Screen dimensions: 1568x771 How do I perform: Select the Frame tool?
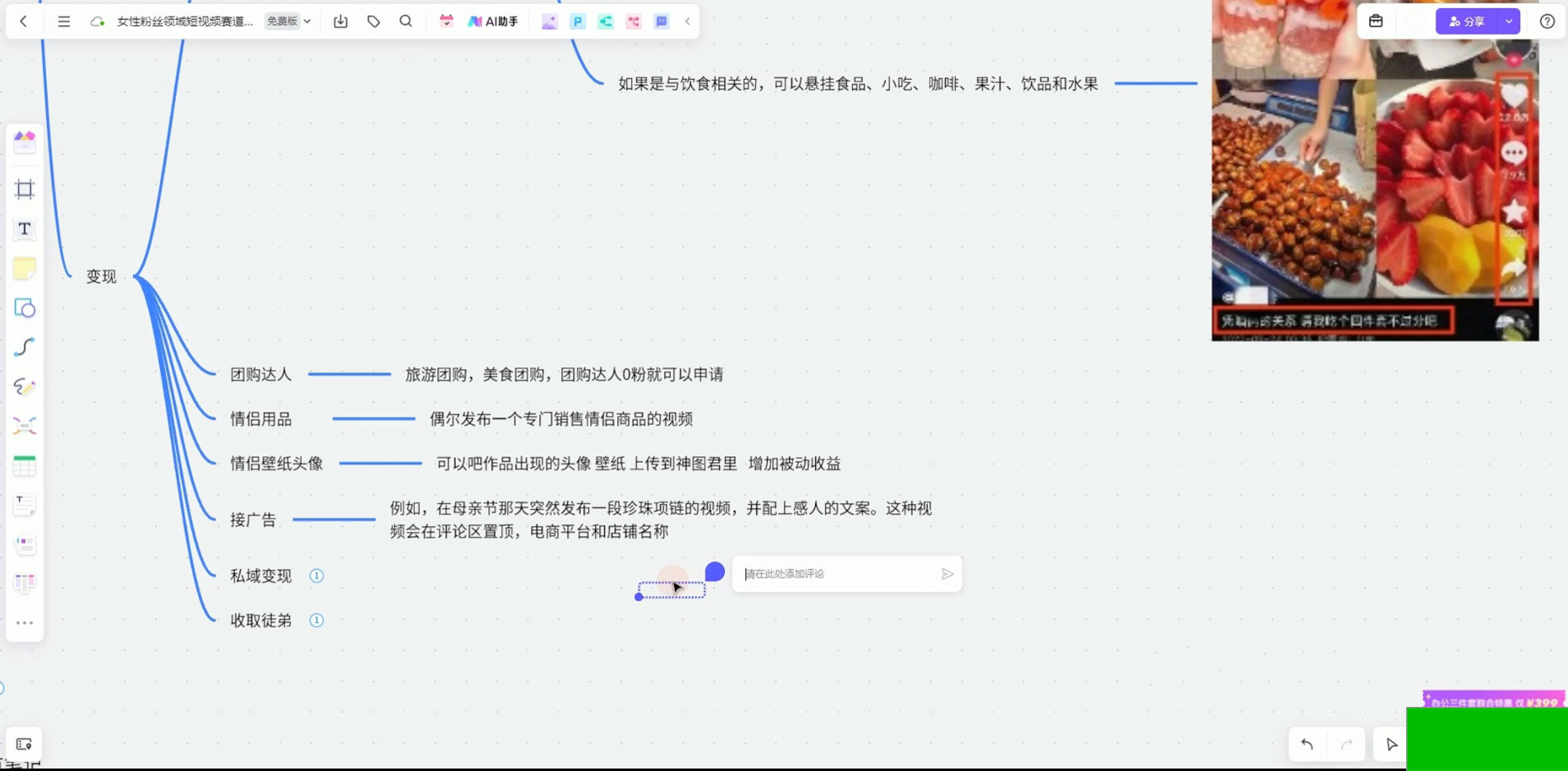pos(25,190)
